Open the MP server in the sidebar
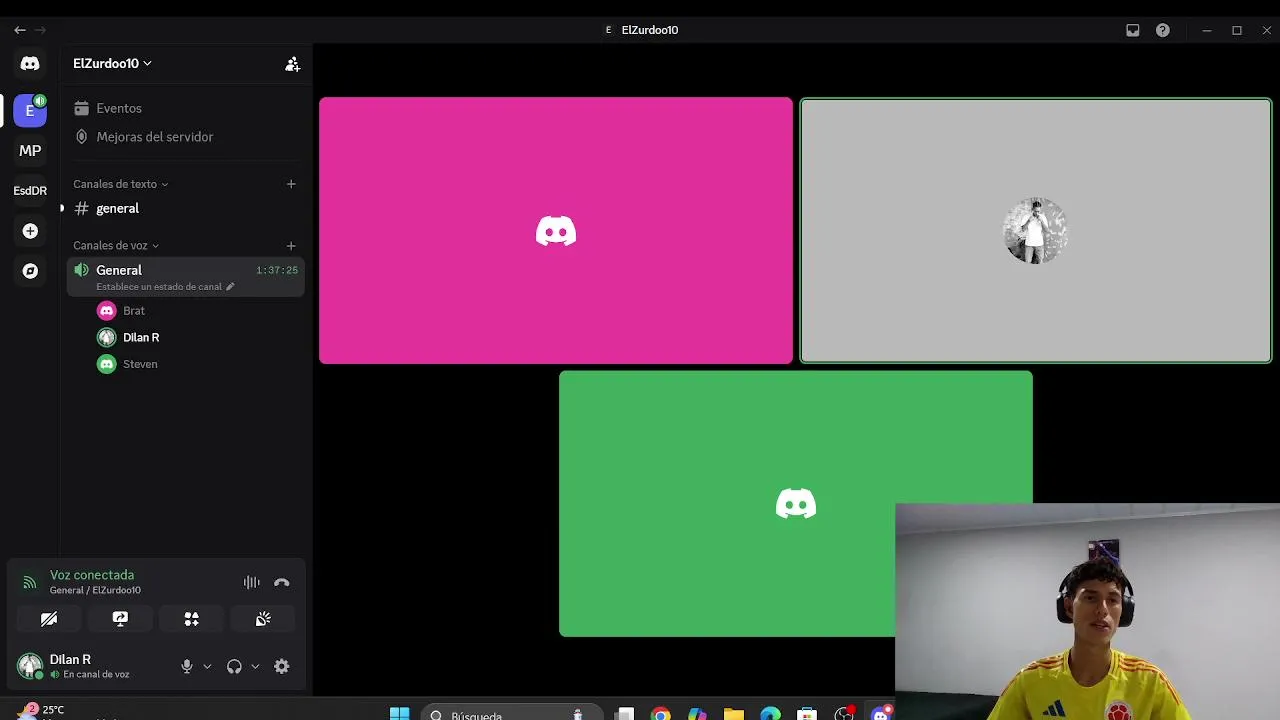Screen dimensions: 1280x720 30,151
